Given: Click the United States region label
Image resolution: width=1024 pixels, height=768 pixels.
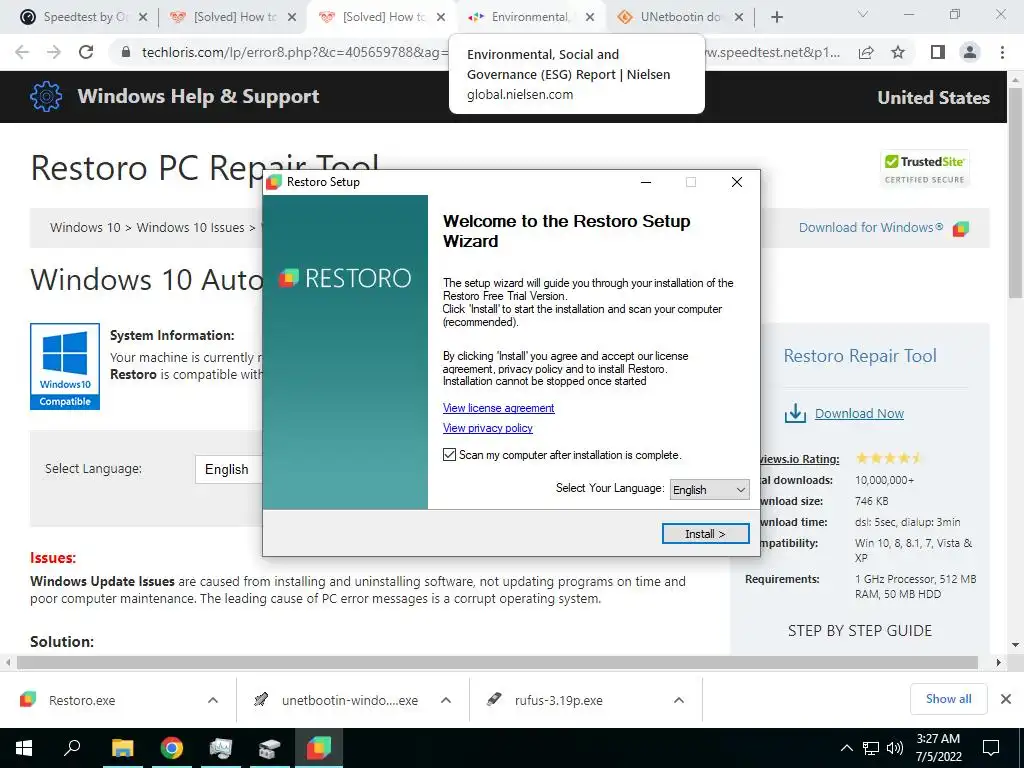Looking at the screenshot, I should [933, 97].
